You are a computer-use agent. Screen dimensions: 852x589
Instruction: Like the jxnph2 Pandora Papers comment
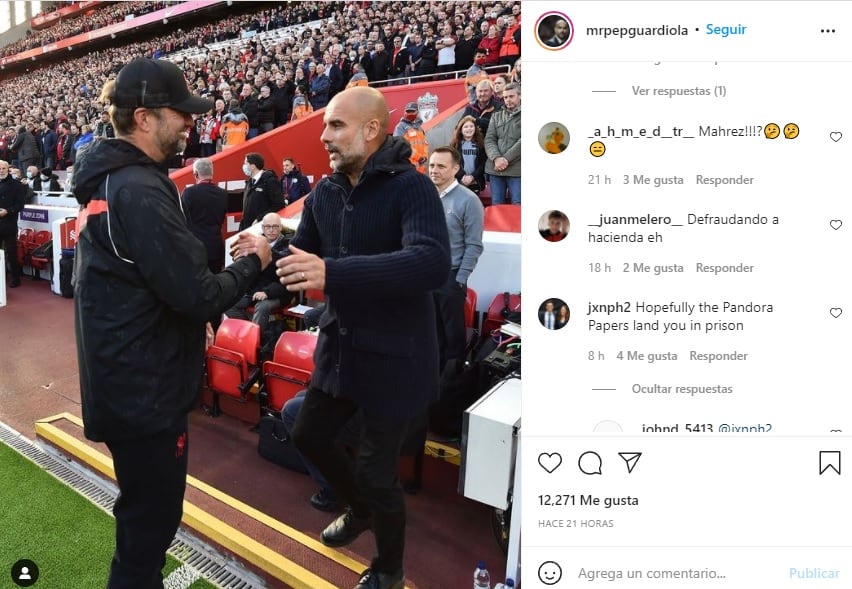tap(836, 313)
